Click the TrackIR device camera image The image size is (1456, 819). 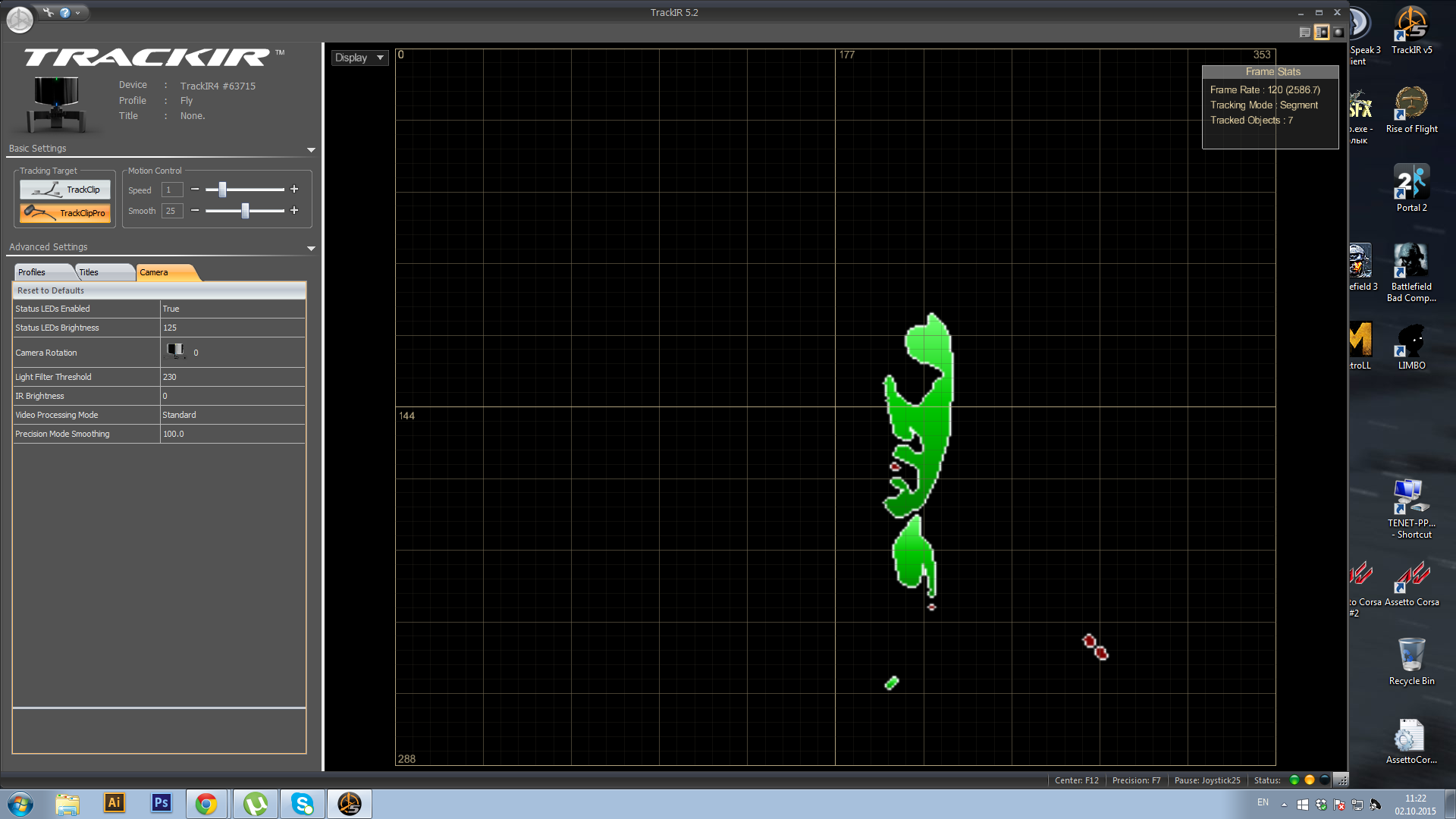click(x=56, y=103)
